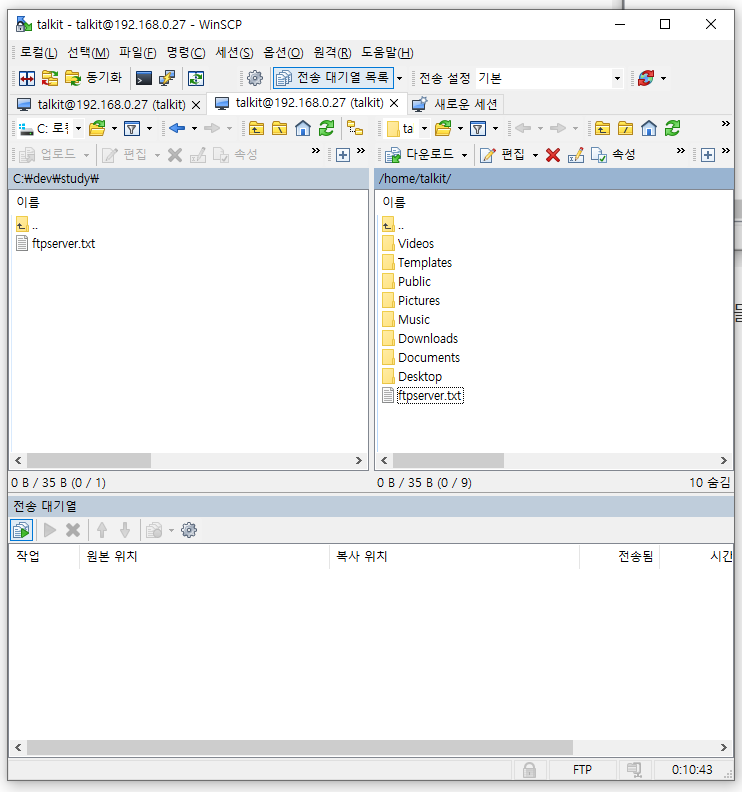Open the 선택(M) menu
The width and height of the screenshot is (742, 792).
pyautogui.click(x=88, y=53)
